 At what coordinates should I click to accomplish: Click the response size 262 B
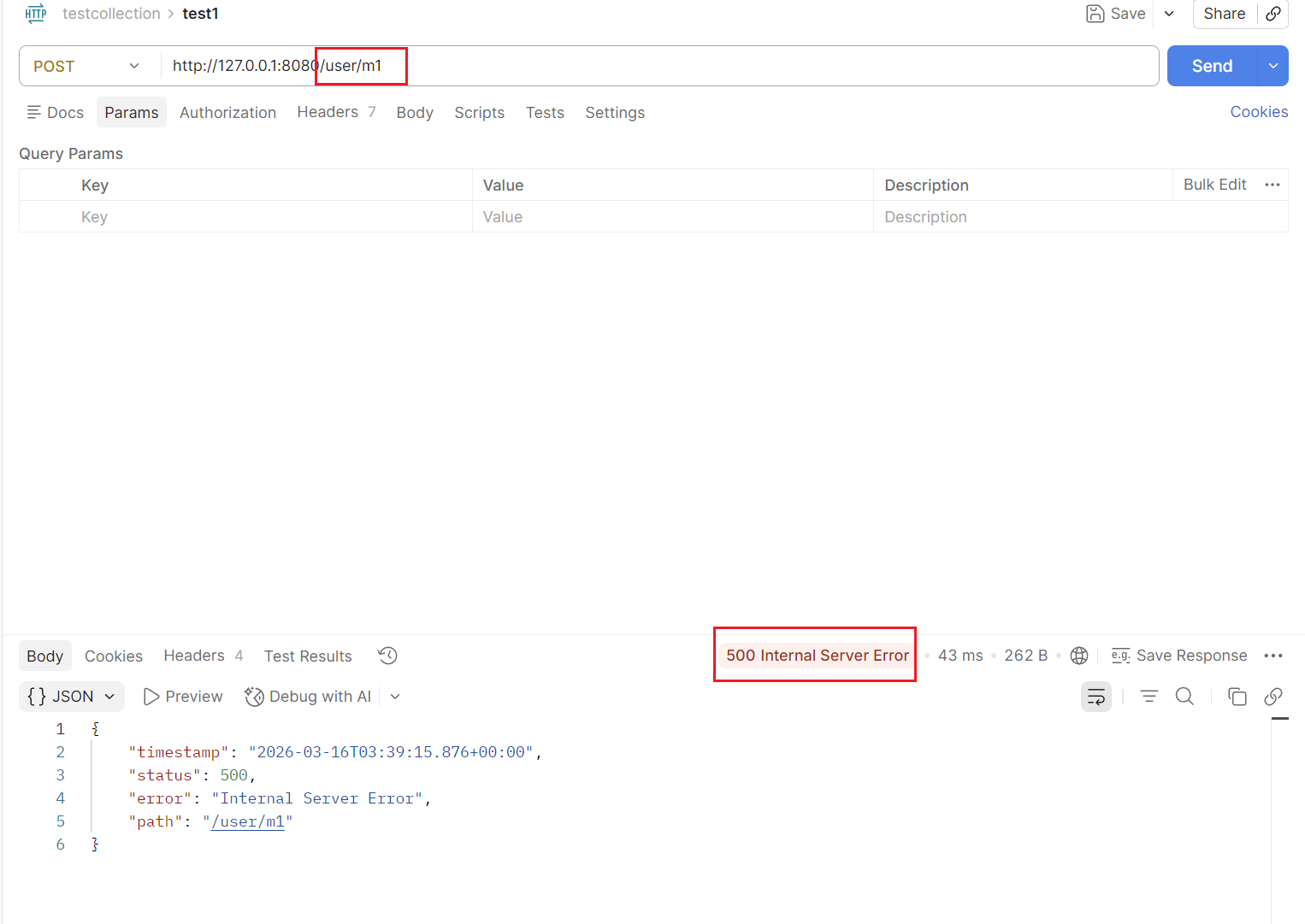(x=1025, y=656)
